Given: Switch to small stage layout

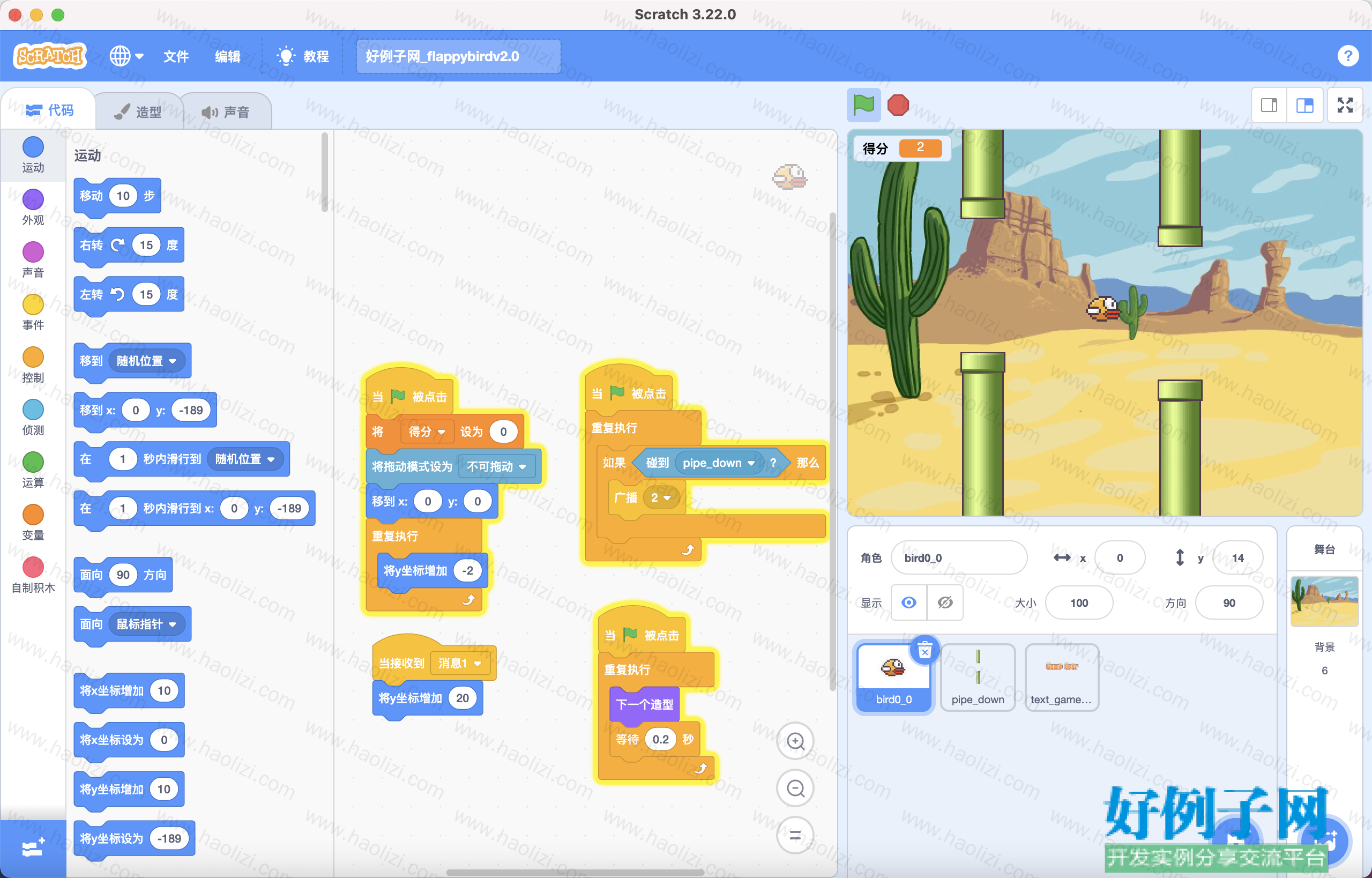Looking at the screenshot, I should [x=1269, y=105].
